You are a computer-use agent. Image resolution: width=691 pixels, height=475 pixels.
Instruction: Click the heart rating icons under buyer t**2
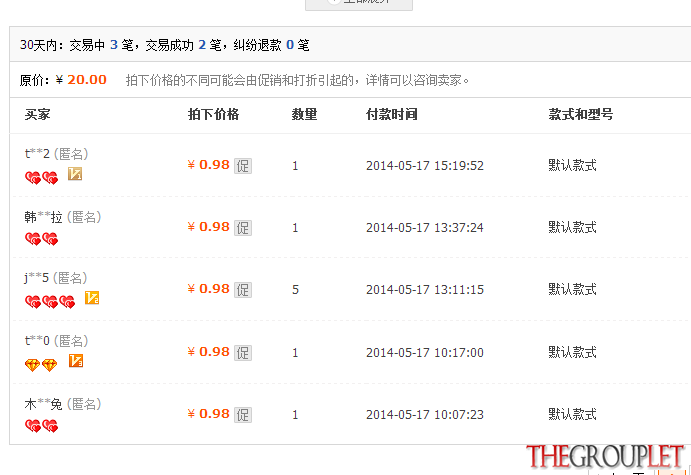[x=41, y=178]
